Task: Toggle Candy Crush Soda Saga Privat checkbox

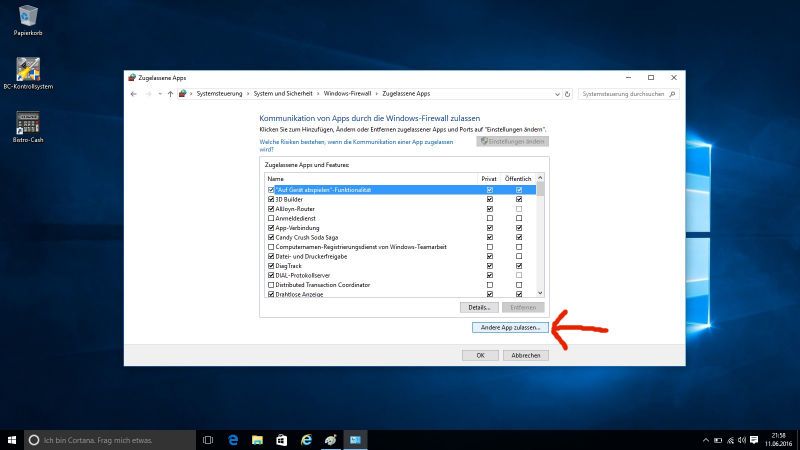Action: 490,237
